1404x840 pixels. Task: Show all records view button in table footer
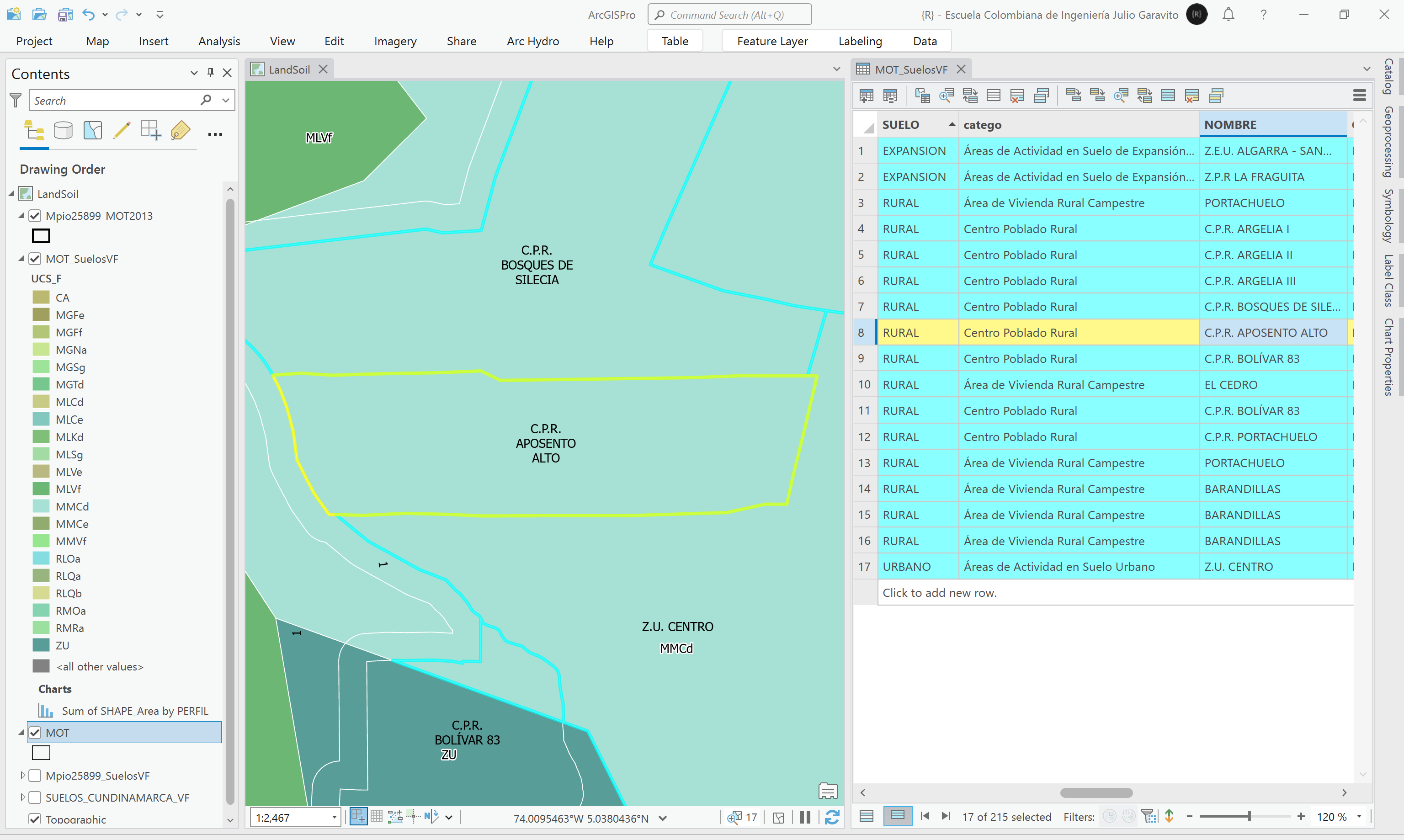point(867,816)
